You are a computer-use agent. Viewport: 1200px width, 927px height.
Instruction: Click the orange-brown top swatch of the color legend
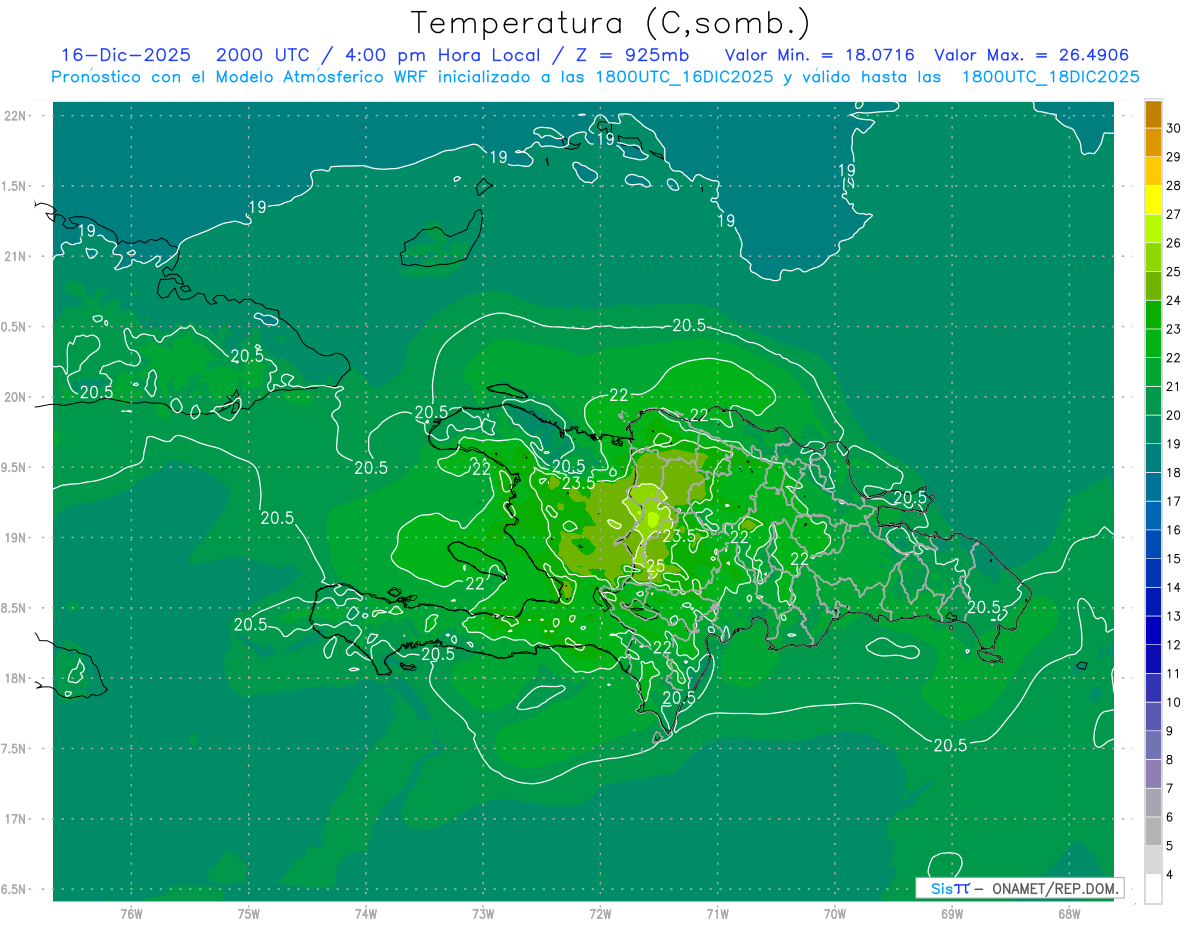pyautogui.click(x=1153, y=114)
